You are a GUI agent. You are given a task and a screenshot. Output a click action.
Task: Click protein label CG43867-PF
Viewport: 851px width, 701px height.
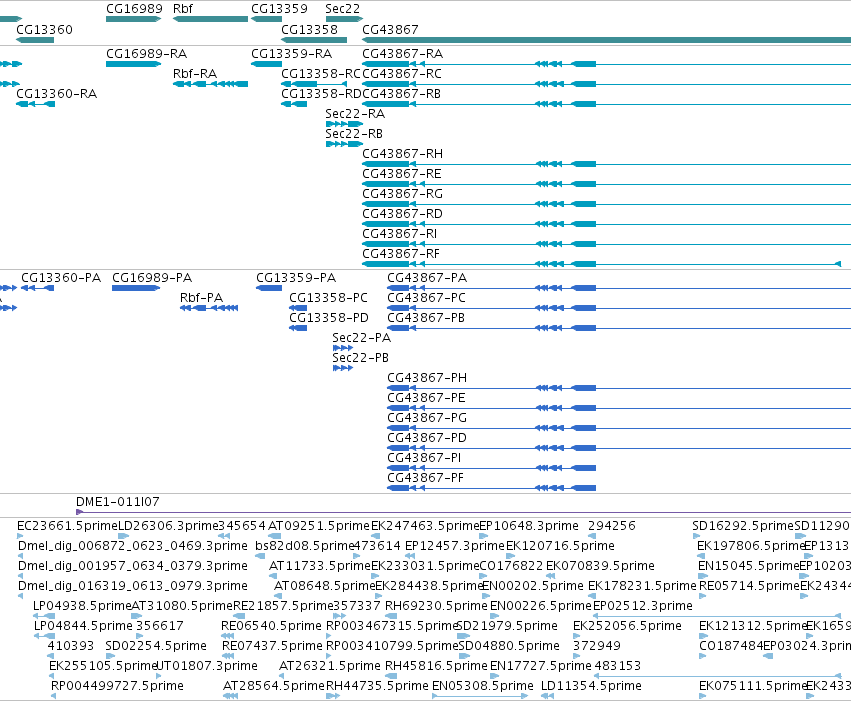pyautogui.click(x=426, y=479)
